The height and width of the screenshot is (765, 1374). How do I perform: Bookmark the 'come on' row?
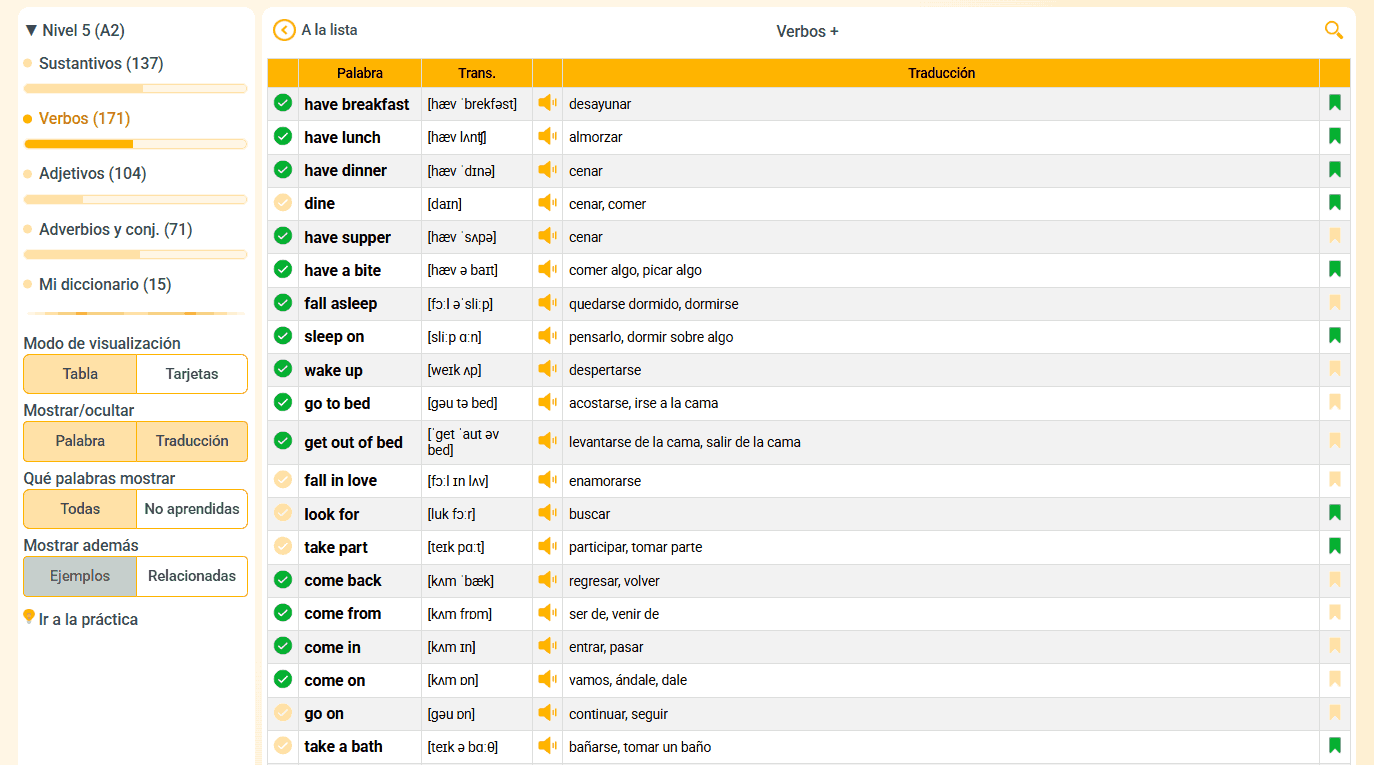coord(1334,679)
